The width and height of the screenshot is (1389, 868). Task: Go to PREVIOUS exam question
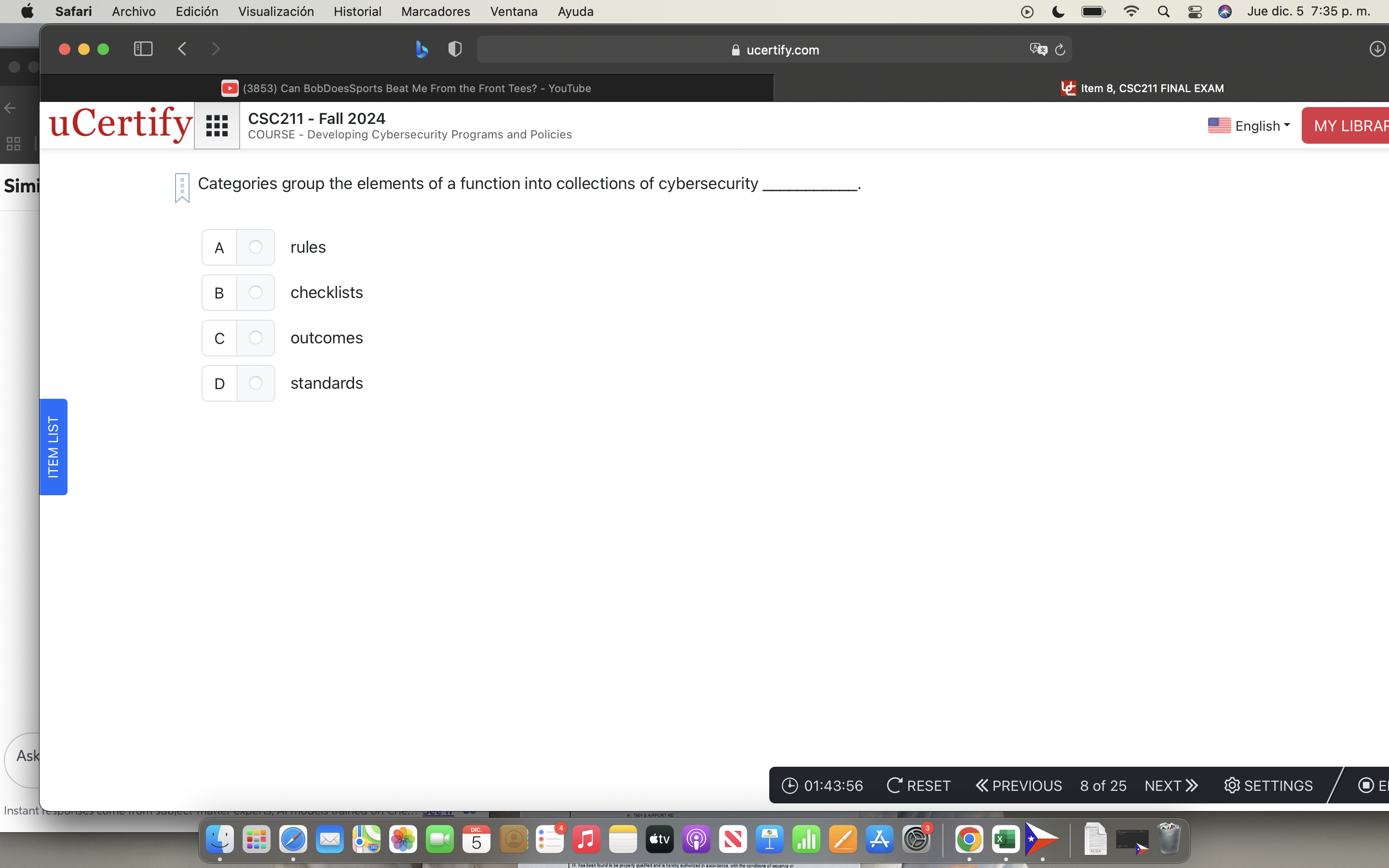(1018, 786)
